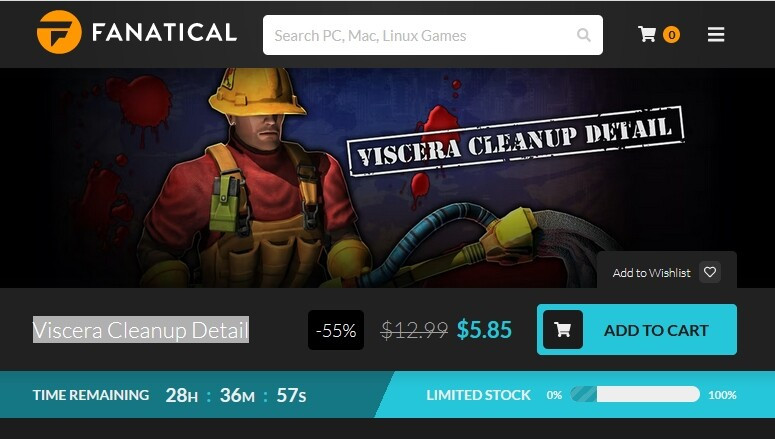Click the orange cart count badge
Viewport: 775px width, 439px height.
tap(671, 35)
